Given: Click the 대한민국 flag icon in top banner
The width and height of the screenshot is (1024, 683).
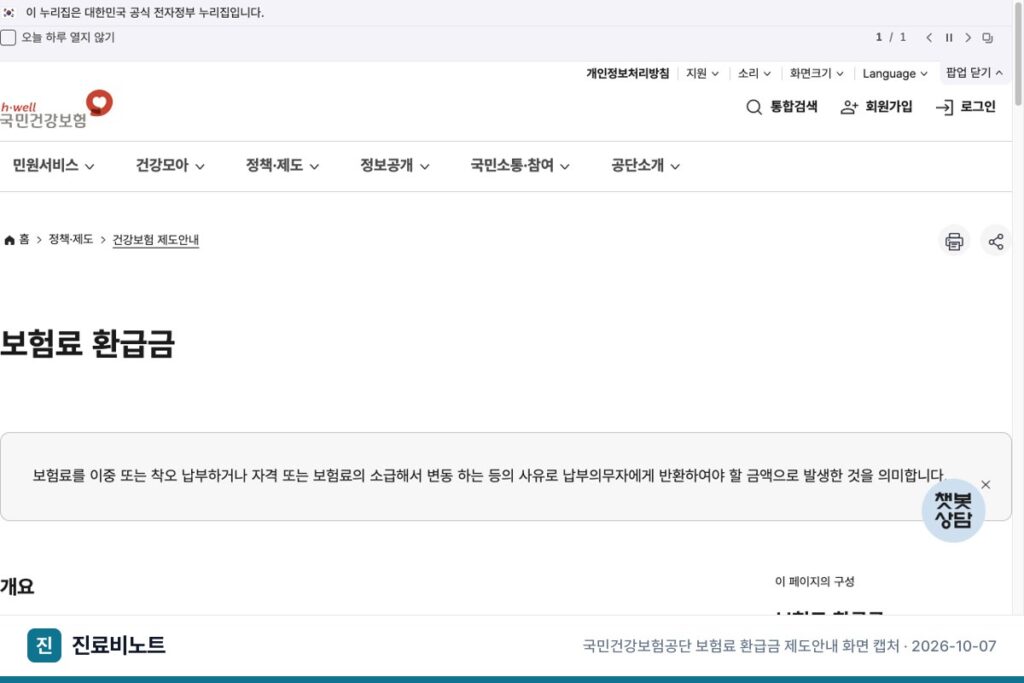Looking at the screenshot, I should [x=8, y=12].
